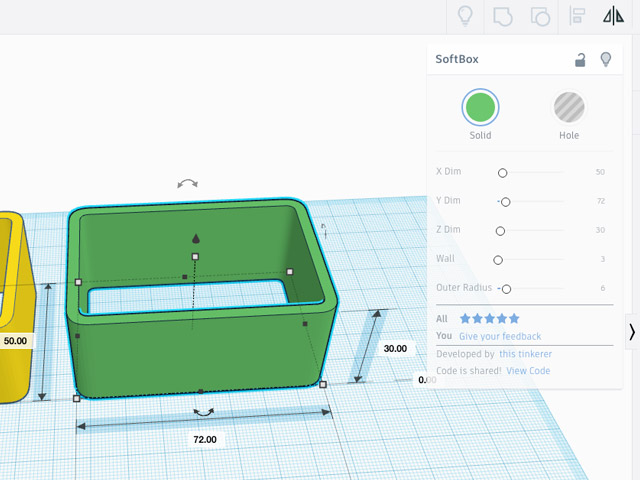This screenshot has width=640, height=480.
Task: Open the Align tool
Action: coord(577,15)
